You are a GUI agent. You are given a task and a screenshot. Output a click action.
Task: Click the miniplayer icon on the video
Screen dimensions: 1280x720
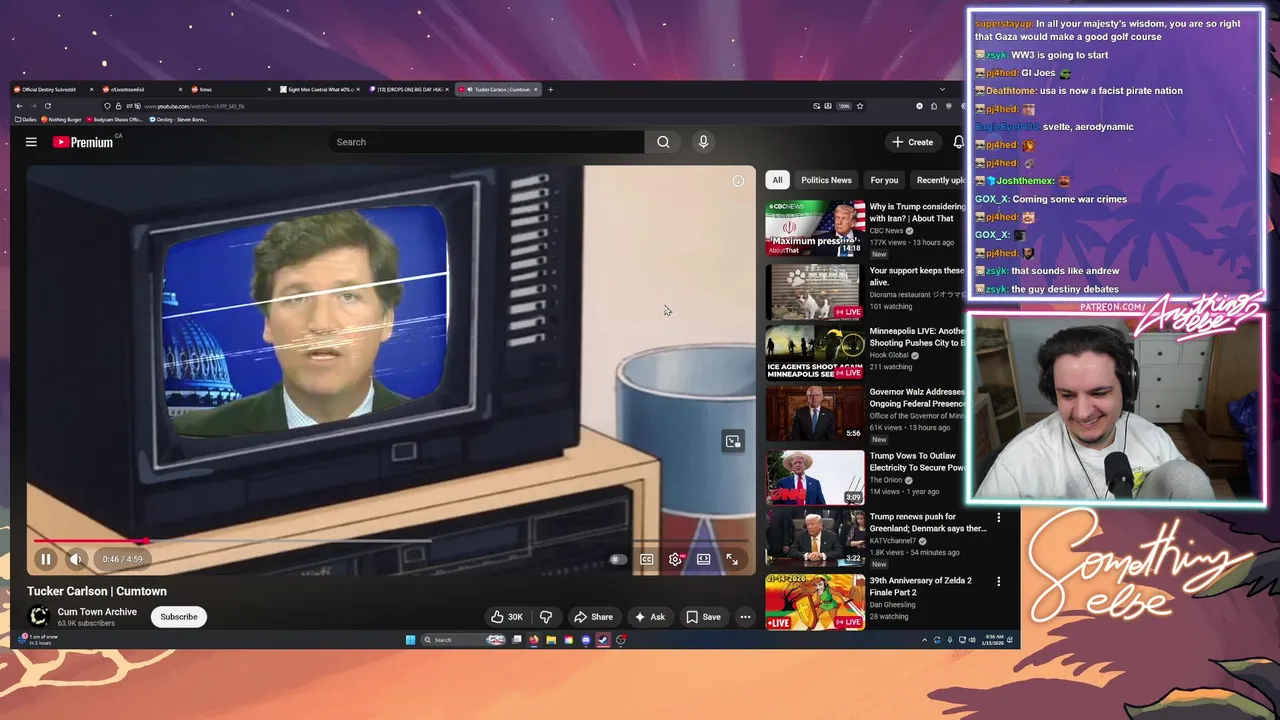tap(733, 441)
